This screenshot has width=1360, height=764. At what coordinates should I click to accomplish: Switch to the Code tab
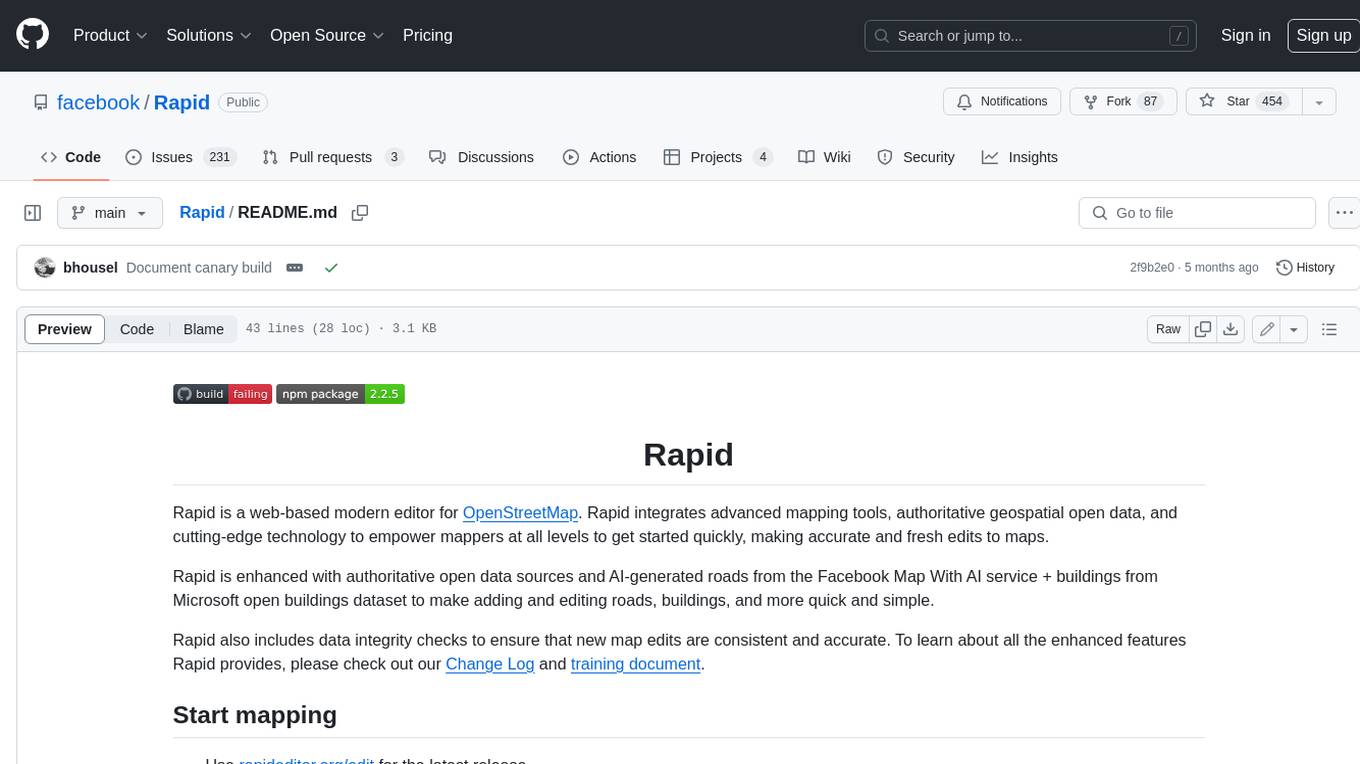[x=71, y=157]
